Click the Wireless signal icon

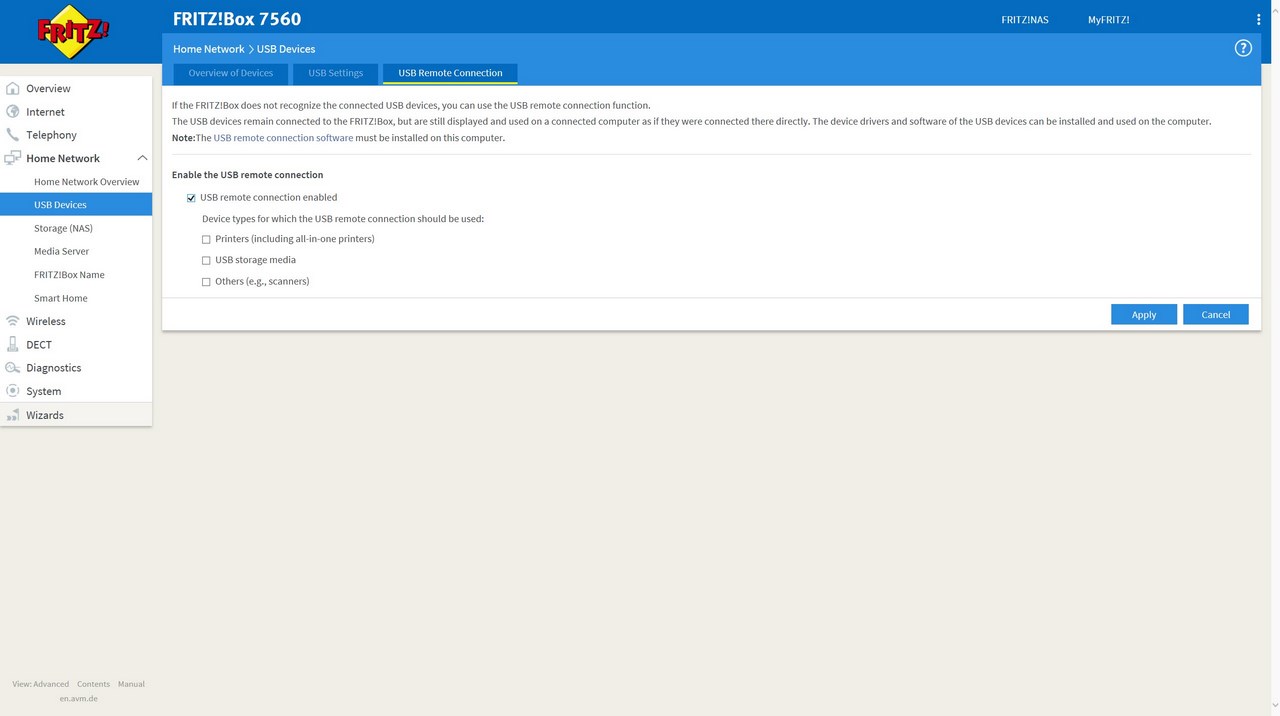click(x=12, y=321)
